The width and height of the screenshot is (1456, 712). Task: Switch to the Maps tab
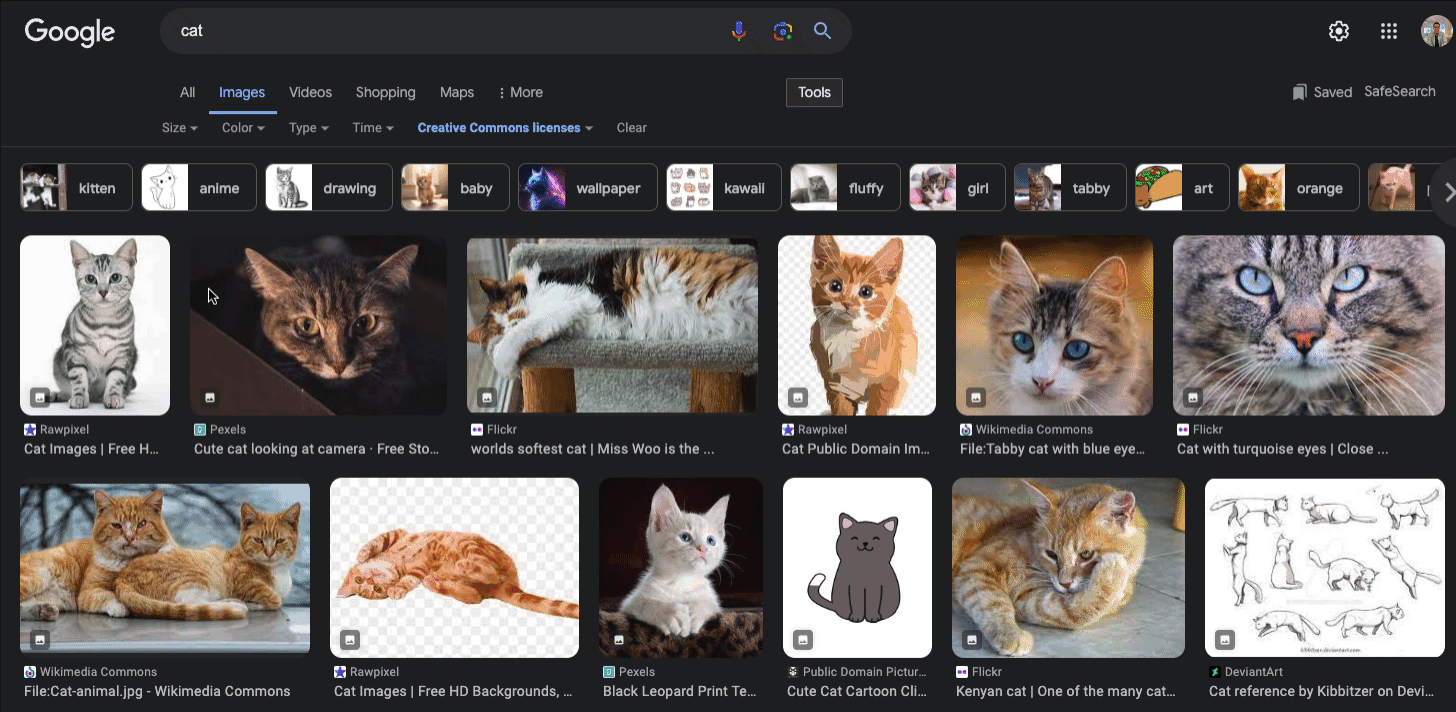[x=457, y=92]
